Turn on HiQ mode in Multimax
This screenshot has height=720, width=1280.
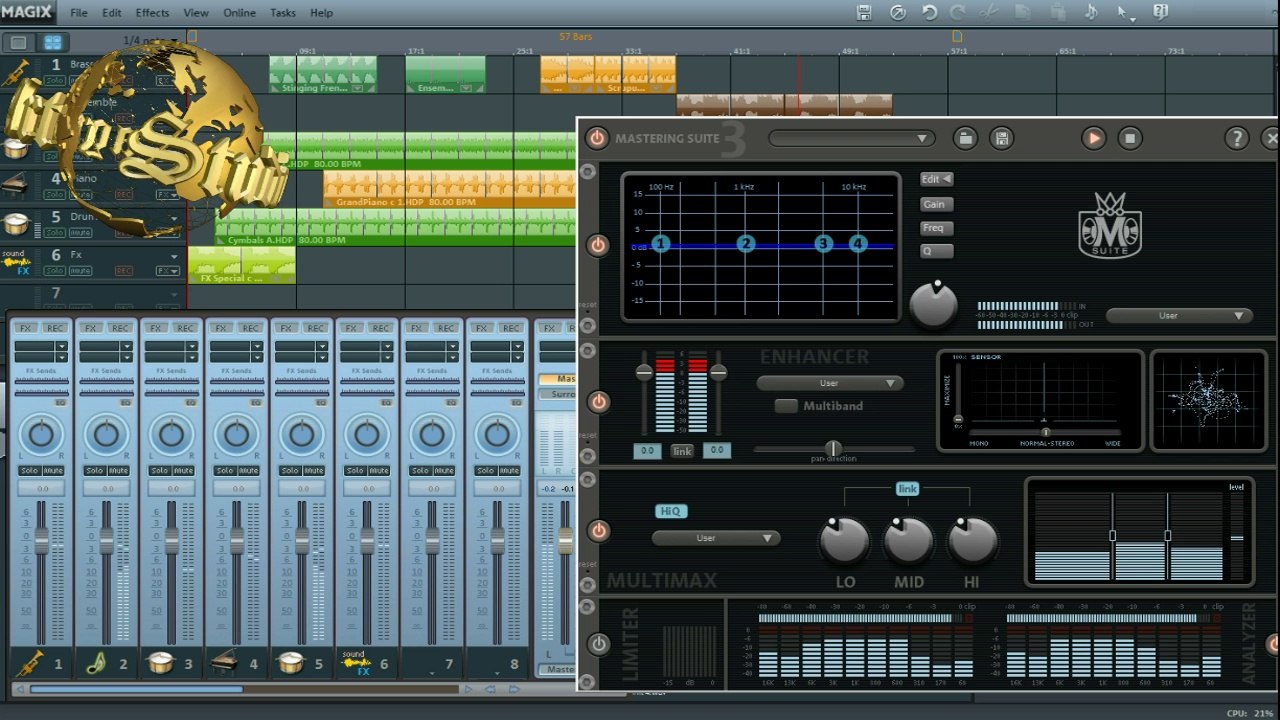pos(671,511)
